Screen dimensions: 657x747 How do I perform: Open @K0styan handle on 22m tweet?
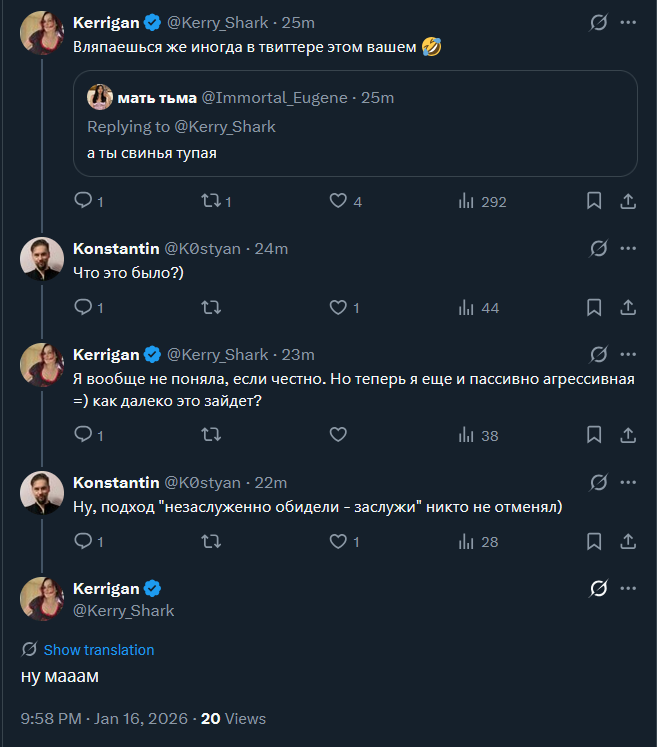click(202, 483)
